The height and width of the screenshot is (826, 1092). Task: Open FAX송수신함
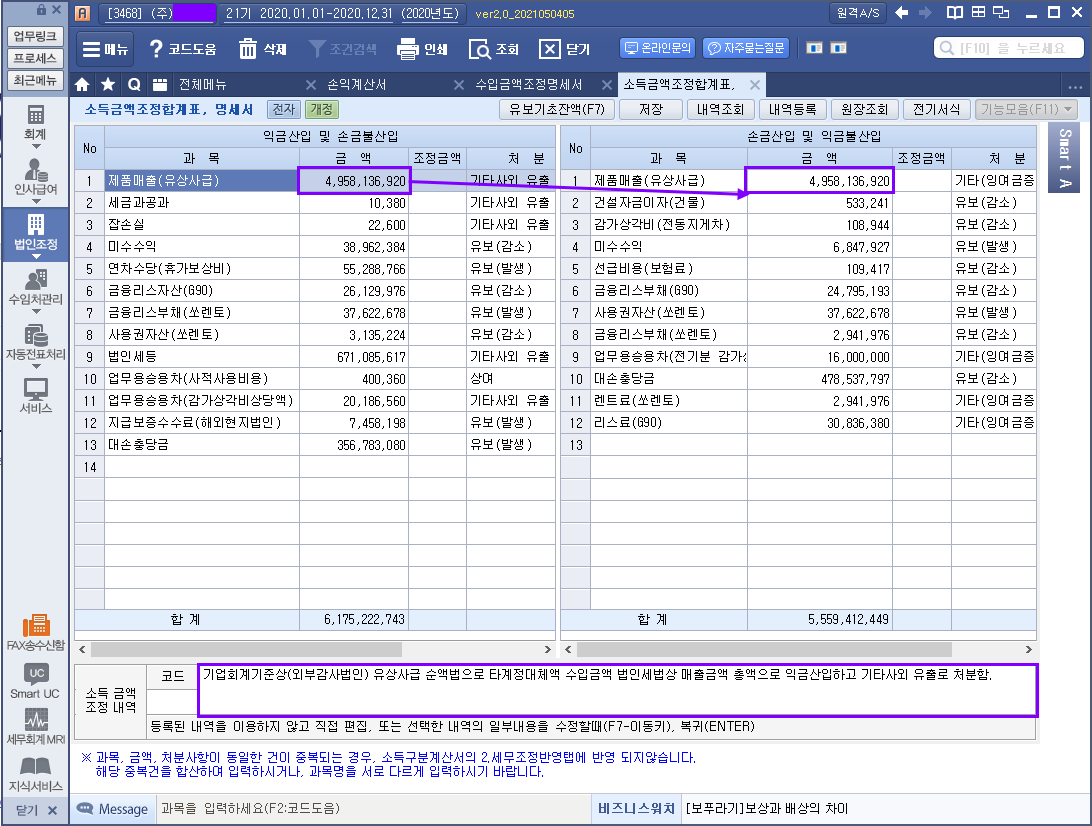coord(35,632)
